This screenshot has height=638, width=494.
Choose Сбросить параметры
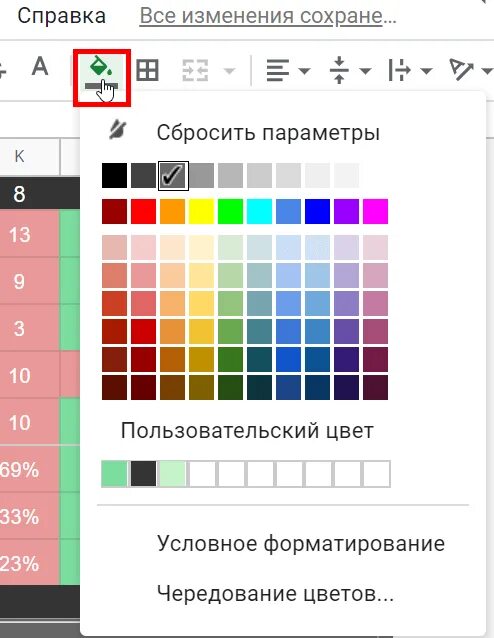(268, 133)
